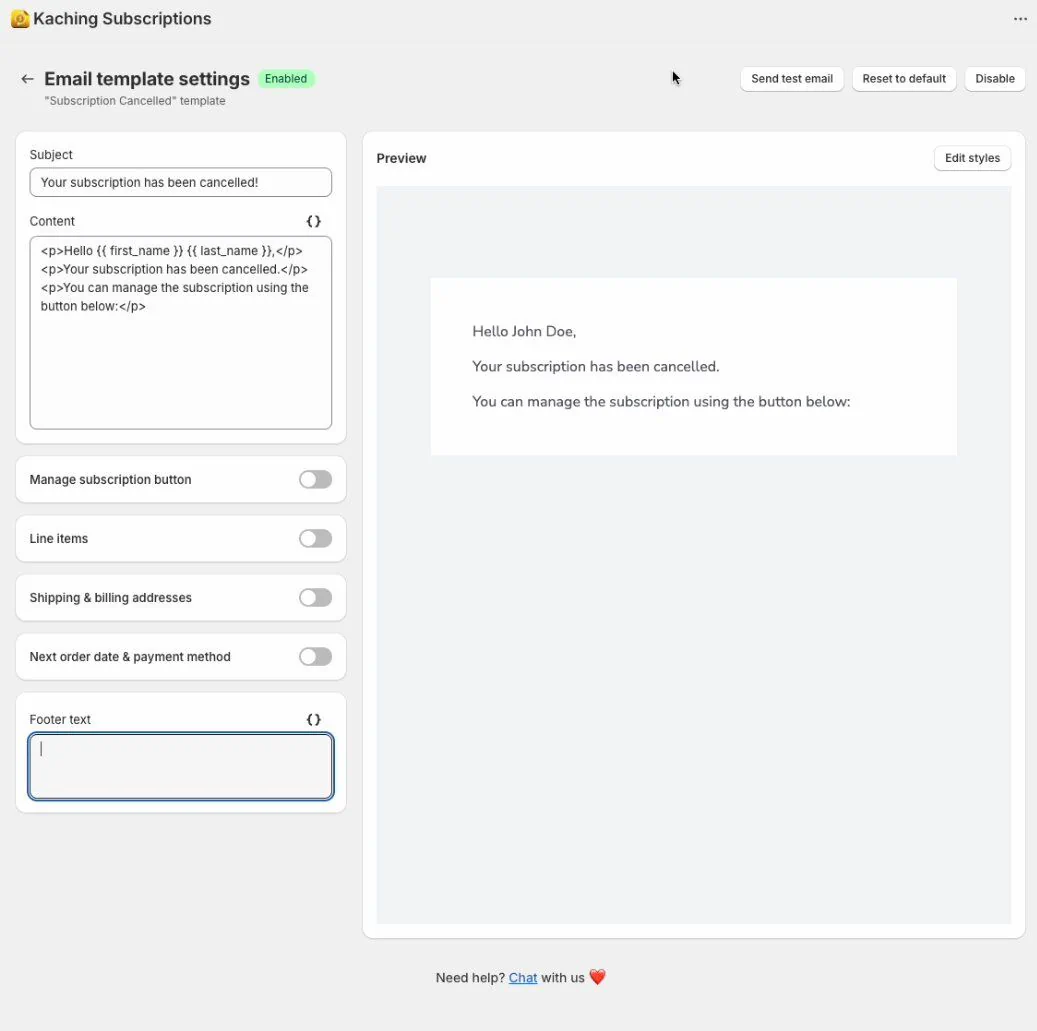Screen dimensions: 1037x1031
Task: Open the three-dot more options menu
Action: (x=1020, y=19)
